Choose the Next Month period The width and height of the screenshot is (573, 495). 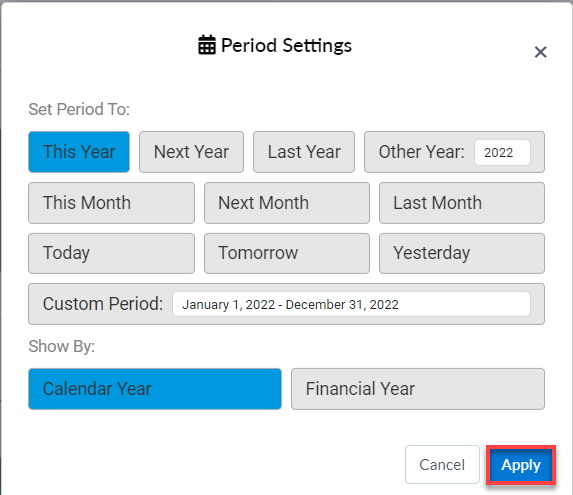click(x=287, y=203)
